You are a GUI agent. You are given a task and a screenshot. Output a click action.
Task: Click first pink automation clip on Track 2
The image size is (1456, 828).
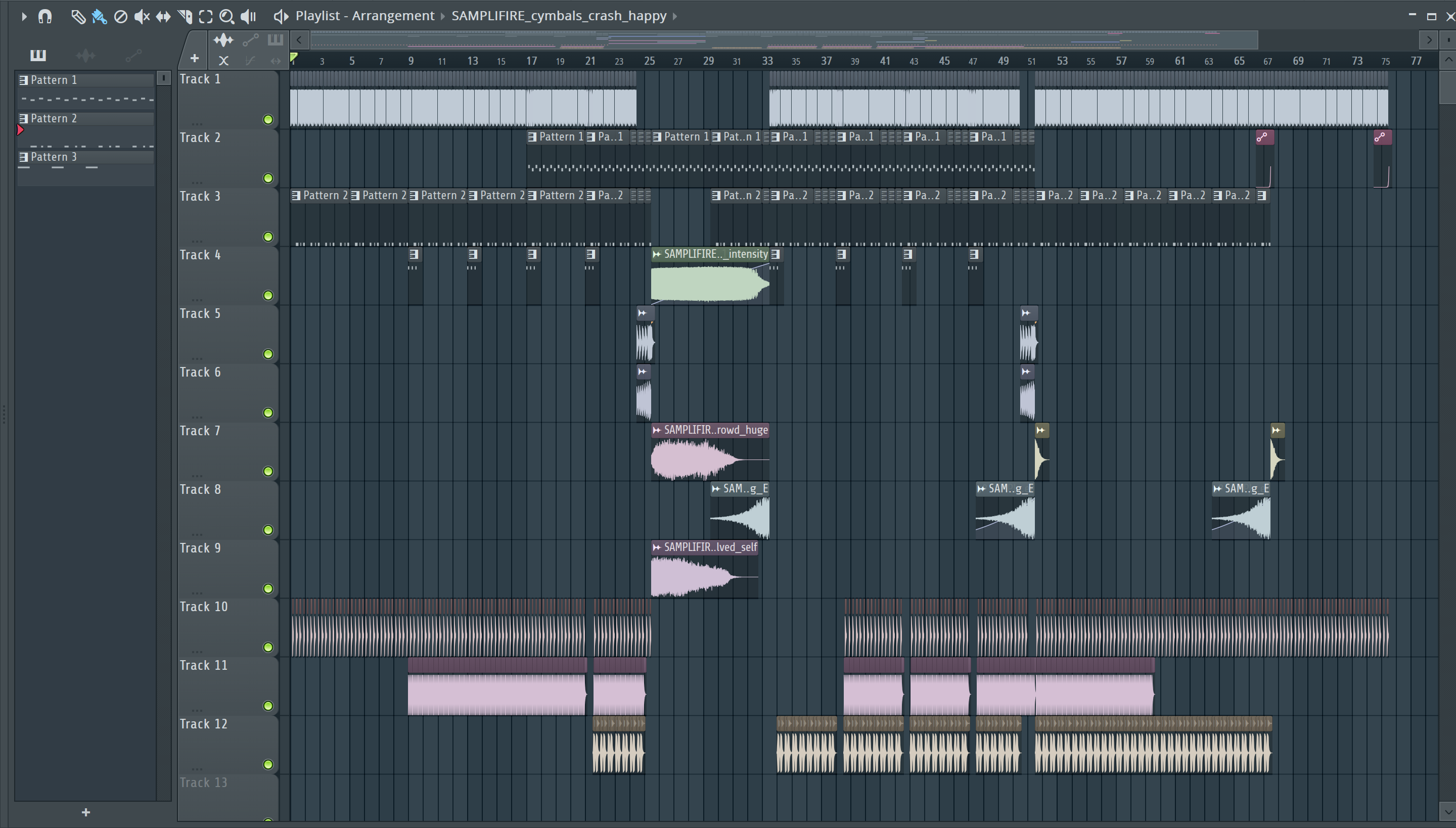[x=1264, y=159]
